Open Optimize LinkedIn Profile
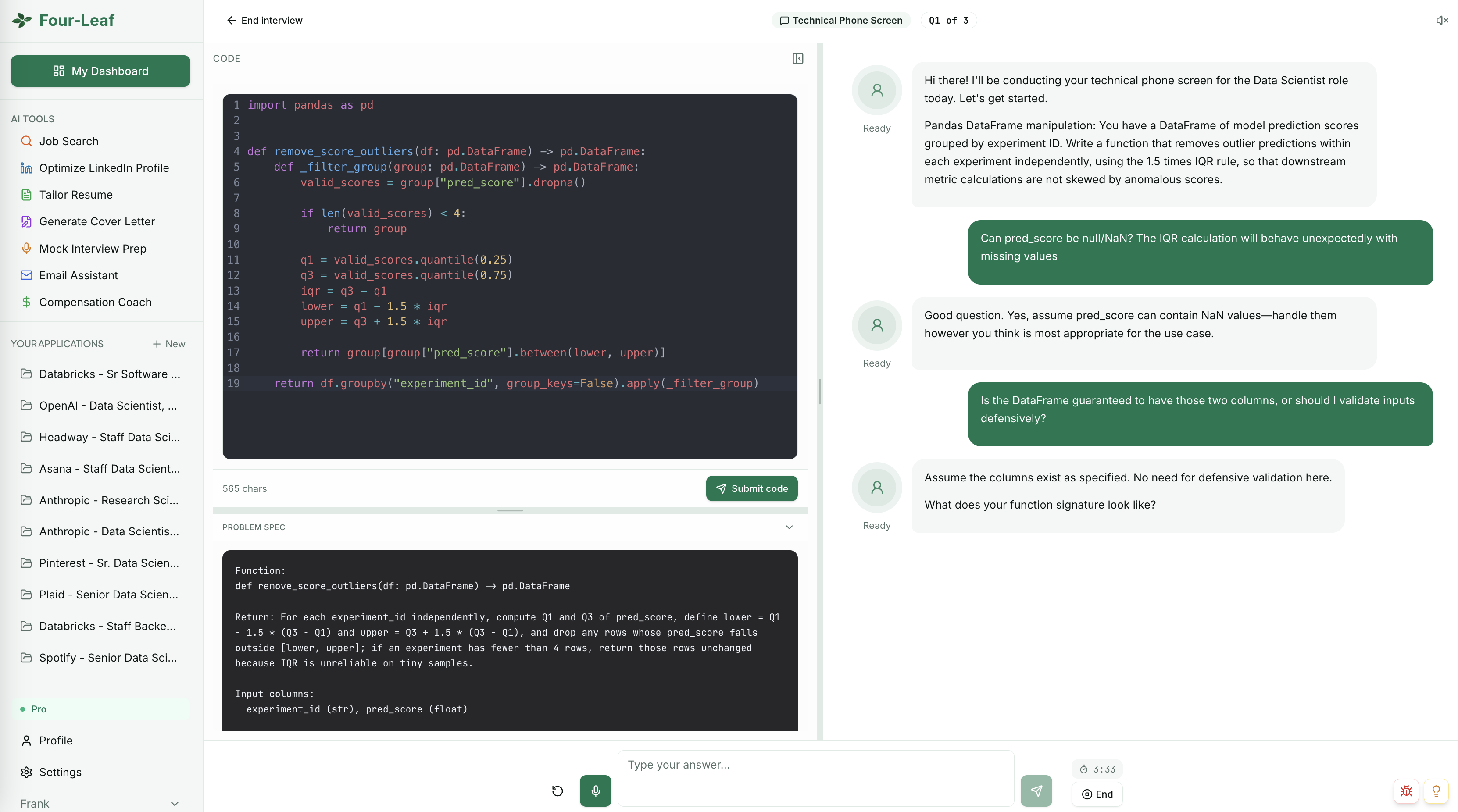Viewport: 1458px width, 812px height. pyautogui.click(x=104, y=168)
